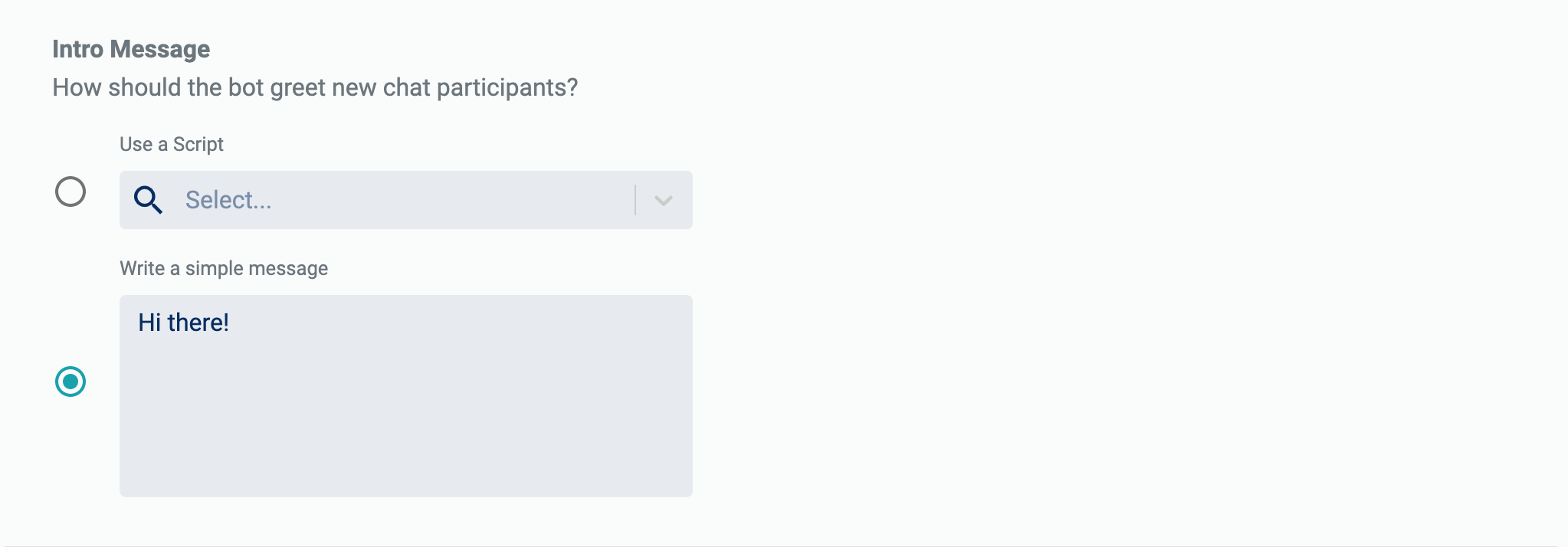Place cursor after the Hi there! exclamation mark
This screenshot has height=547, width=1568.
tap(230, 323)
